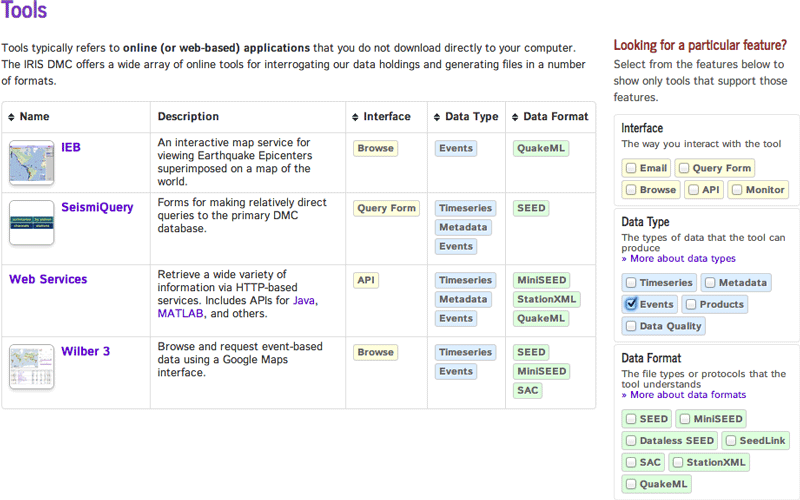The image size is (800, 500).
Task: Check the Dataless SEED format filter
Action: (631, 440)
